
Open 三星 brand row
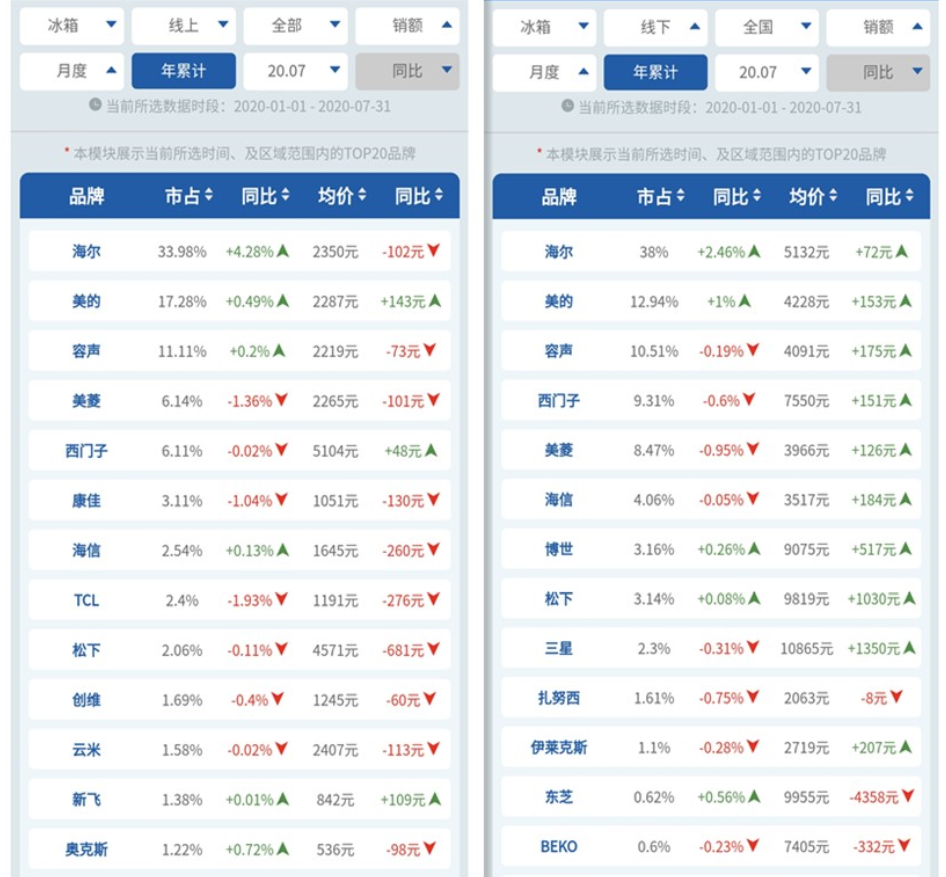(x=711, y=648)
